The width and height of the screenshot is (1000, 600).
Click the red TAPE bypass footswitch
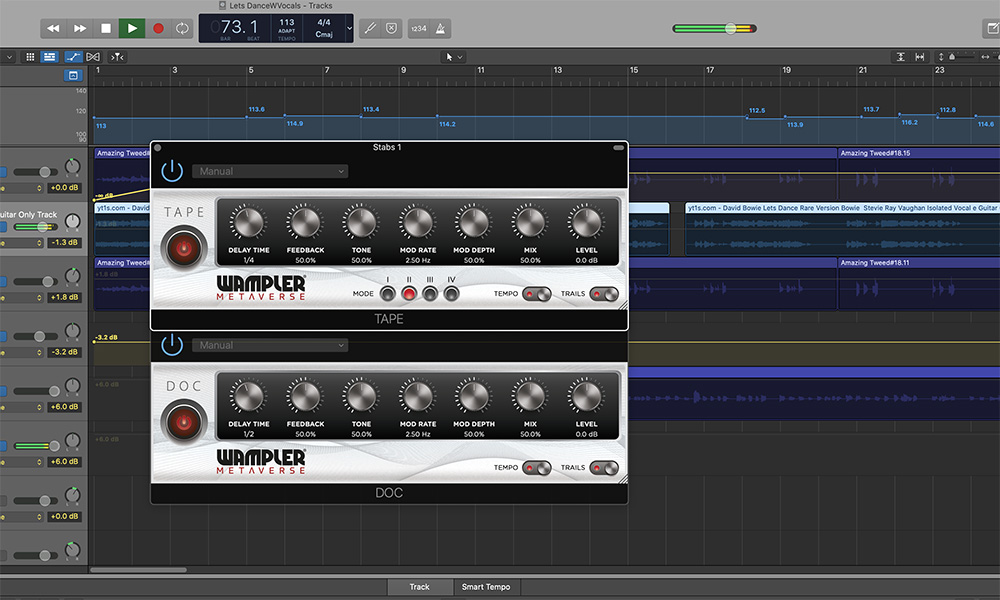[184, 248]
